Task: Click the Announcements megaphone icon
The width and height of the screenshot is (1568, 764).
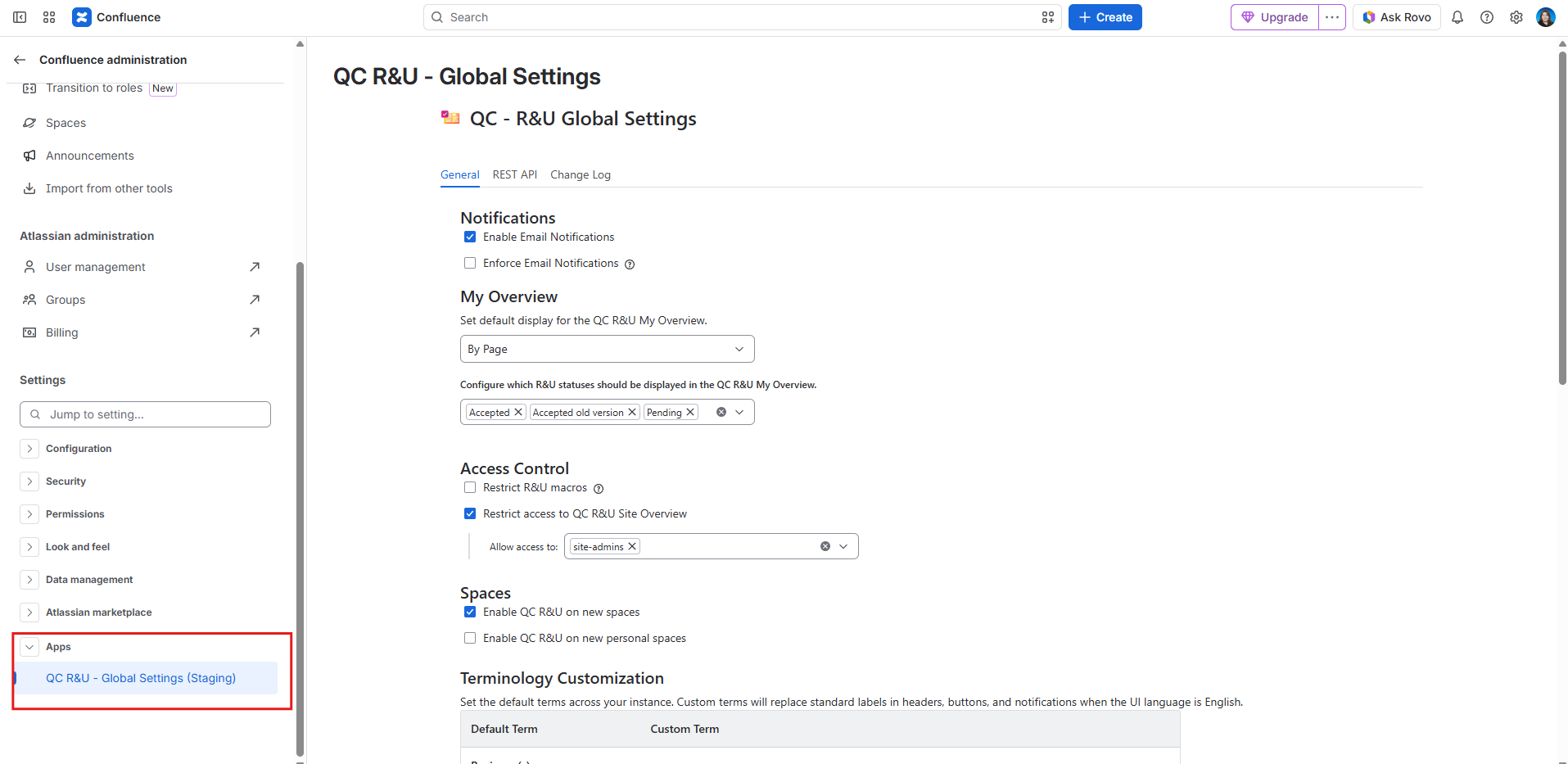Action: click(x=29, y=156)
